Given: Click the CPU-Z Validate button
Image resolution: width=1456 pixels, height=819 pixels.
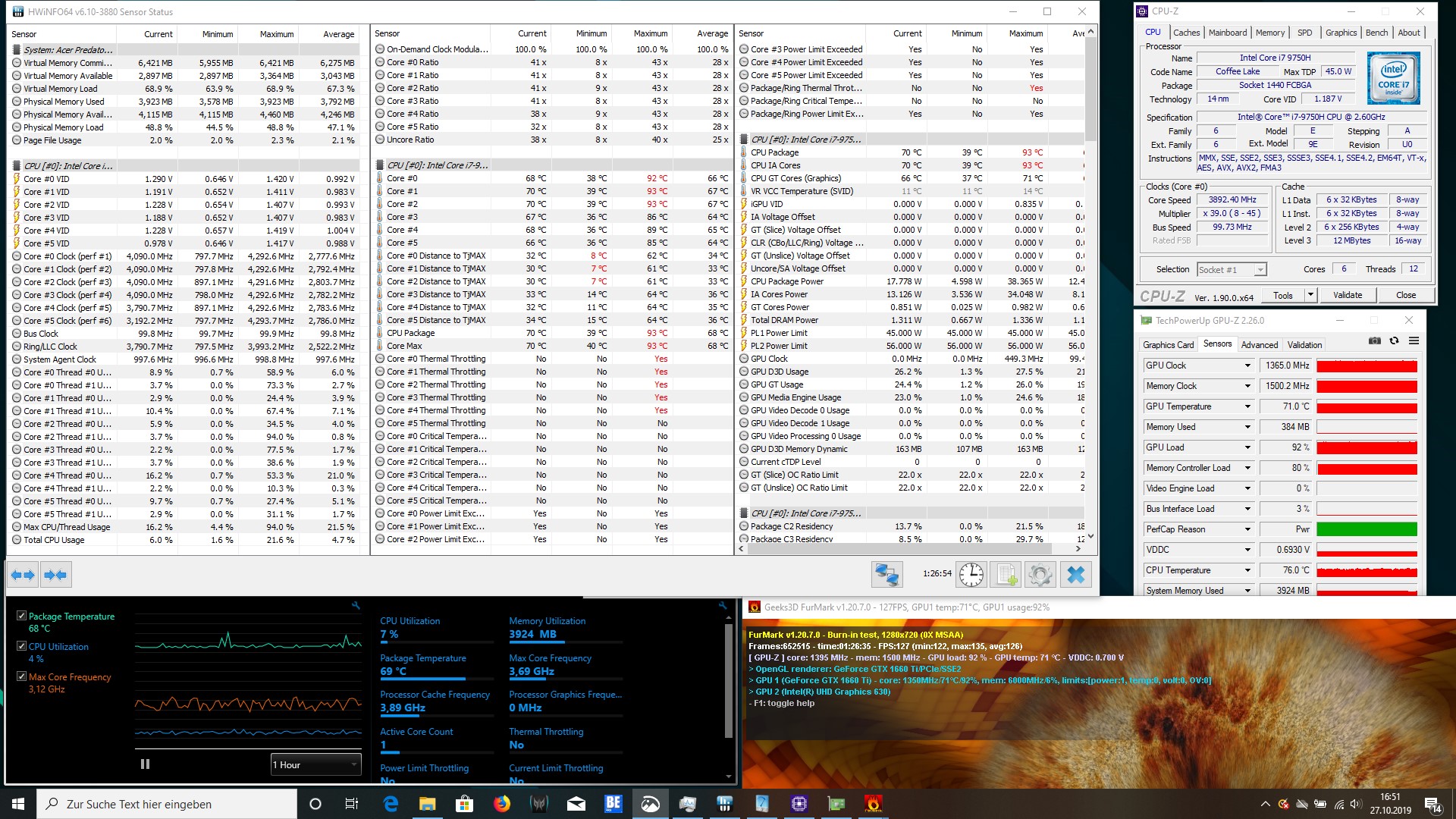Looking at the screenshot, I should (1347, 295).
